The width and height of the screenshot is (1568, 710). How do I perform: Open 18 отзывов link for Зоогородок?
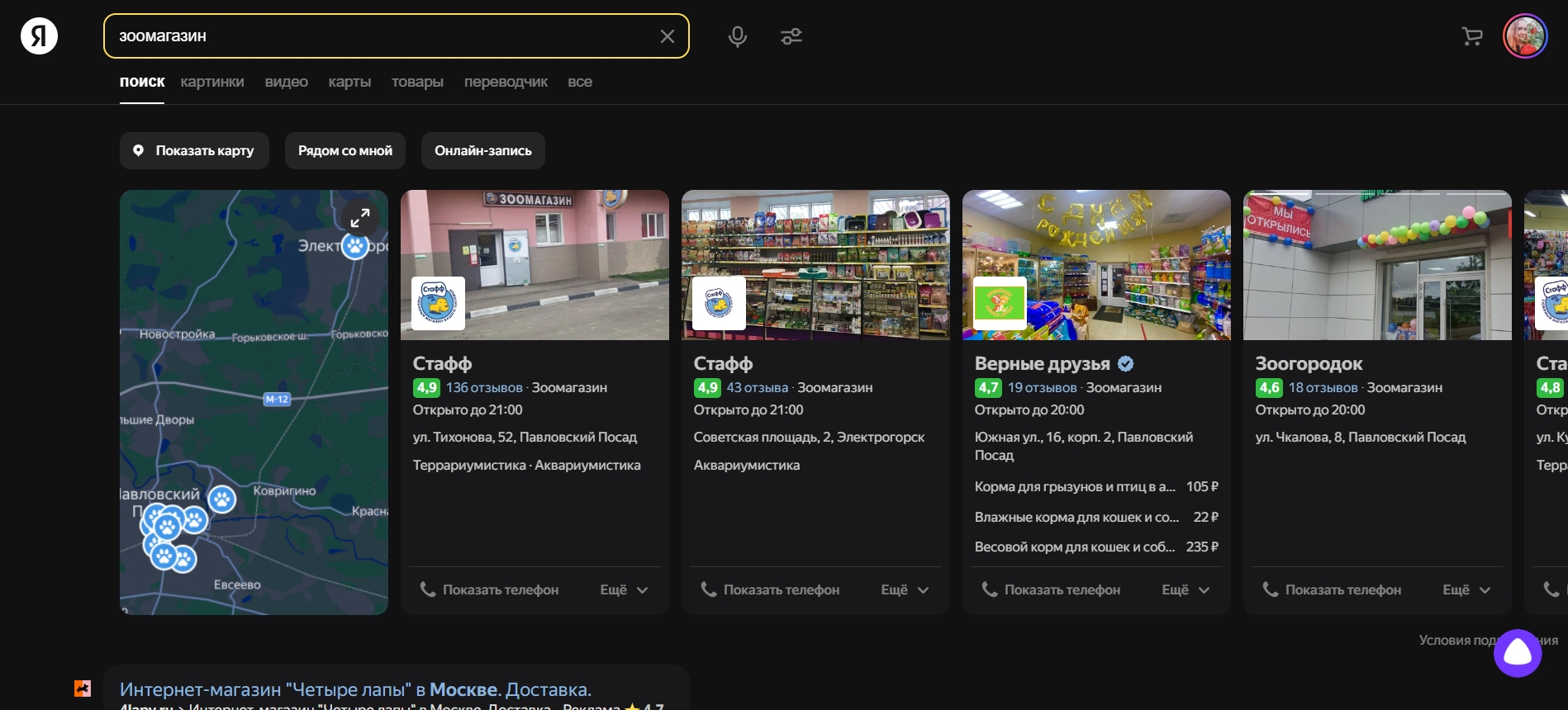point(1323,387)
